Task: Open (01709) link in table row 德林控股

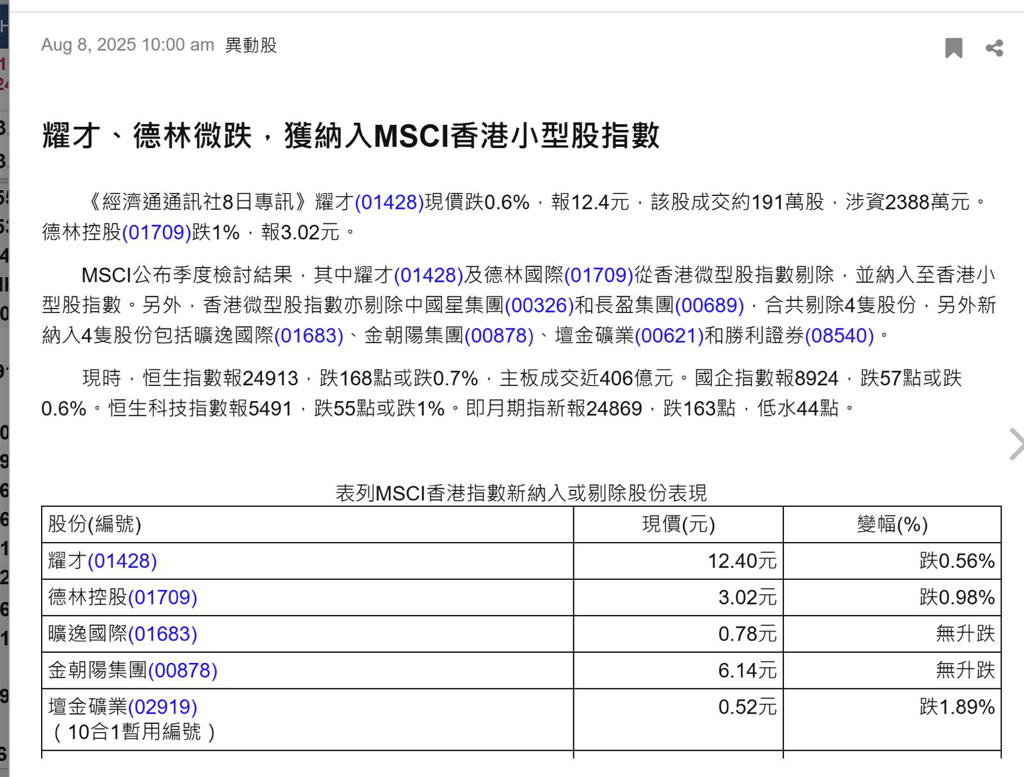Action: 163,597
